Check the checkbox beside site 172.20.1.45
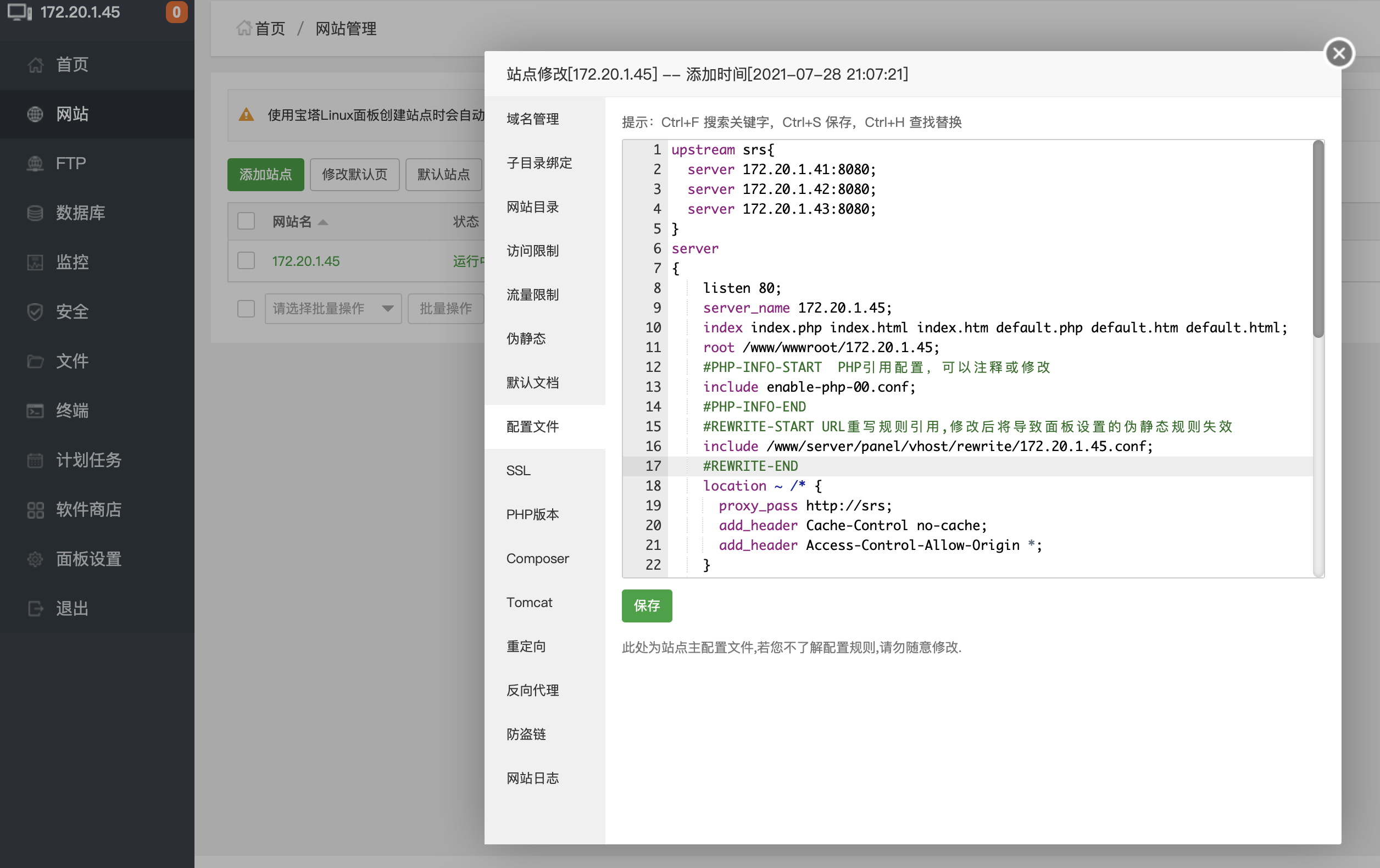The width and height of the screenshot is (1380, 868). point(246,259)
